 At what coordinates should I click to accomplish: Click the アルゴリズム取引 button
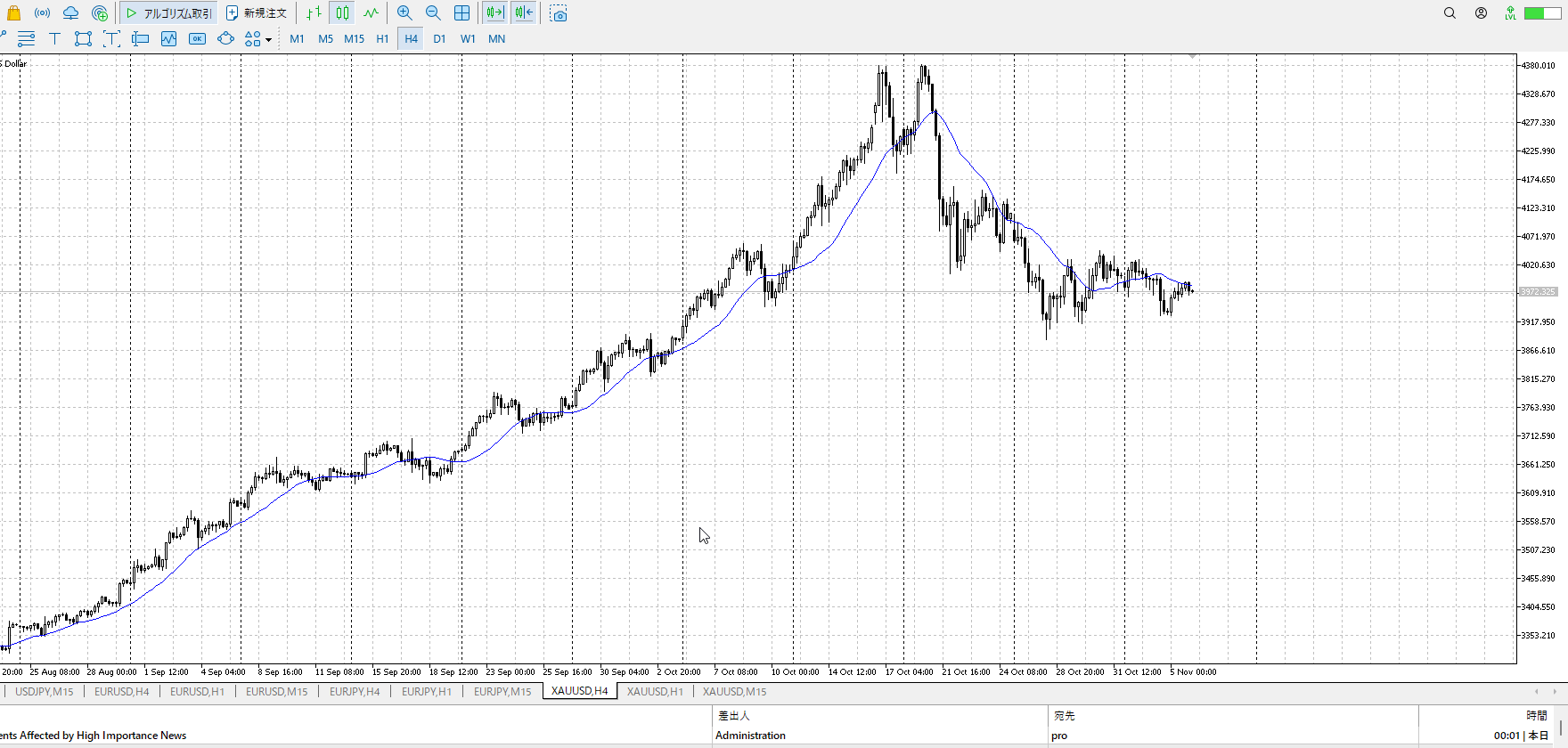(168, 13)
